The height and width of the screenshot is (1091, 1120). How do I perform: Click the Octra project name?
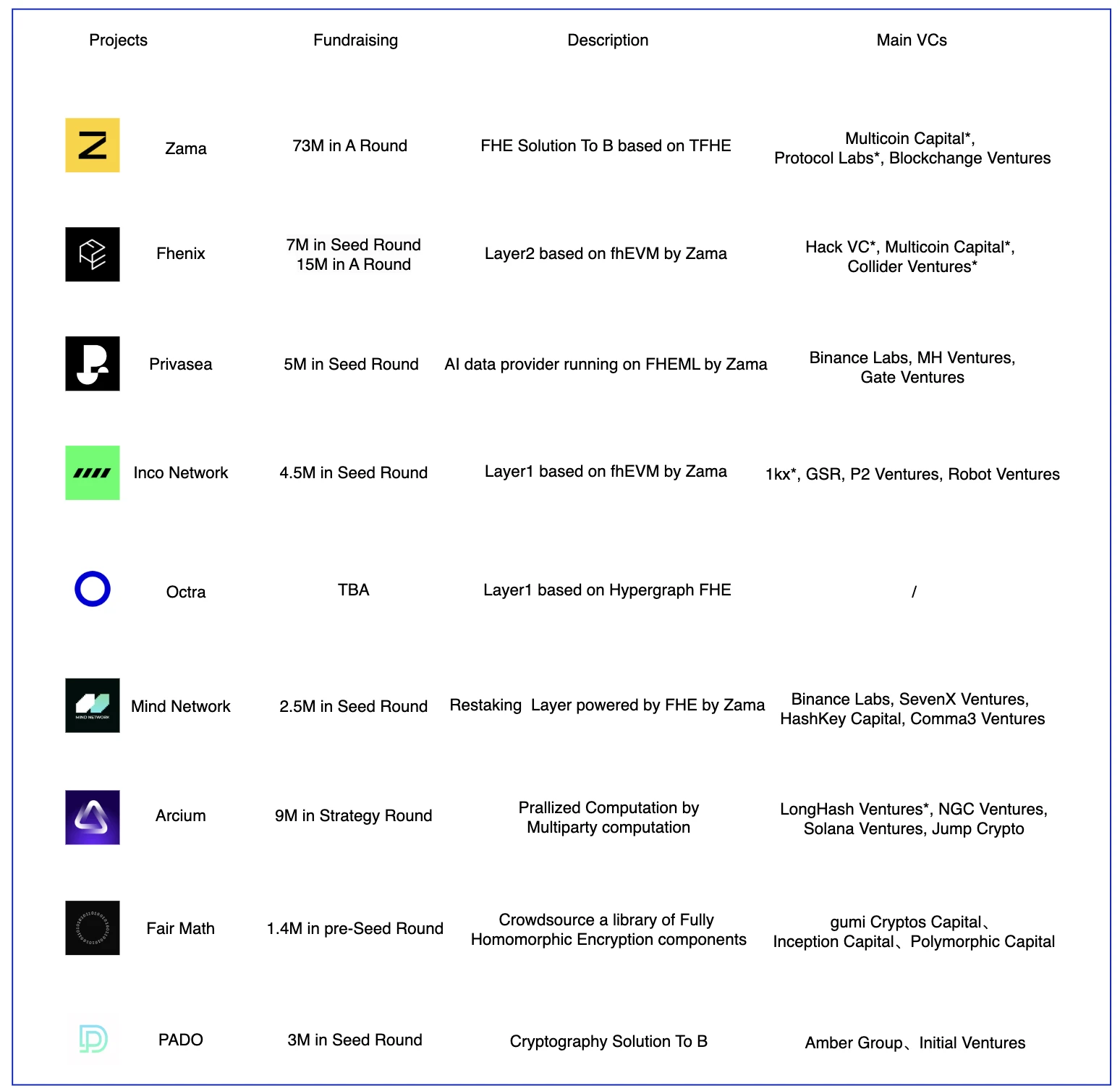[186, 593]
